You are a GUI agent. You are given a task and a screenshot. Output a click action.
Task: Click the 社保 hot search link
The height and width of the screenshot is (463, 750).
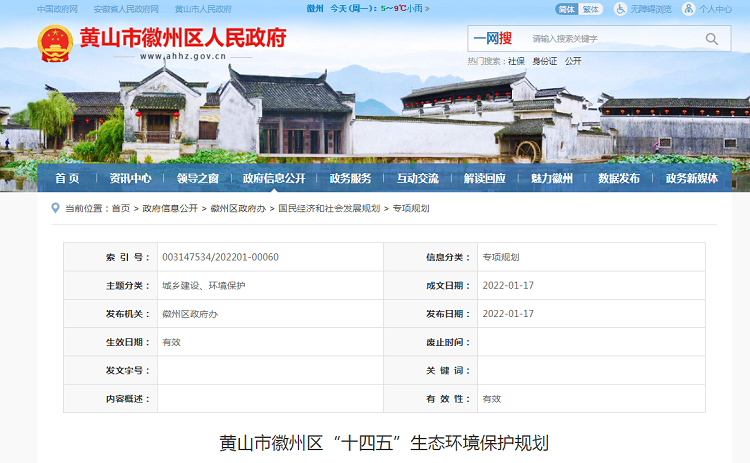click(x=516, y=61)
